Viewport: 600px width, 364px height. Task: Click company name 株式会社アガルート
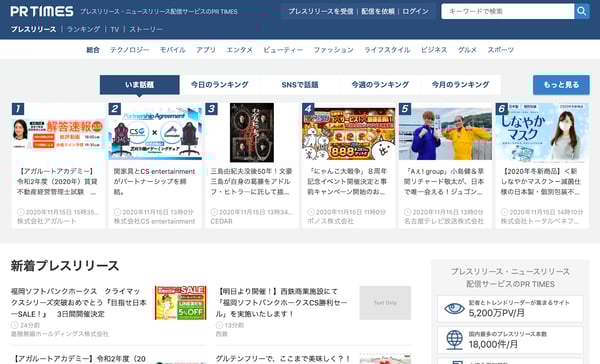tap(46, 221)
